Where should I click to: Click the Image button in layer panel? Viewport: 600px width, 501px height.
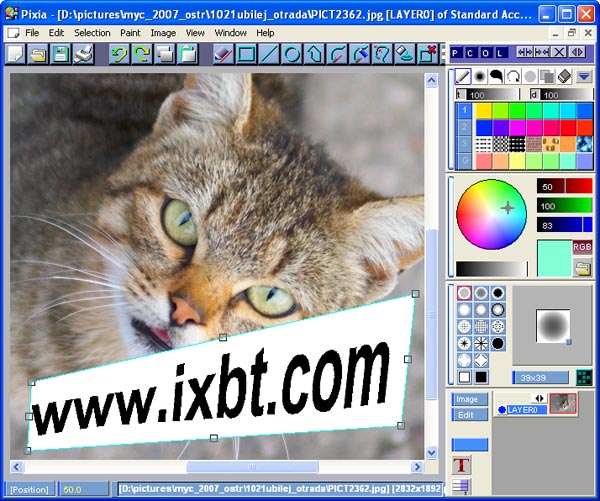click(470, 399)
